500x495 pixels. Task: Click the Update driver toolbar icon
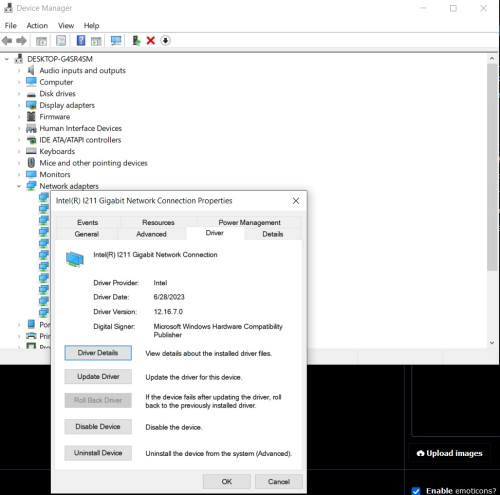point(136,41)
